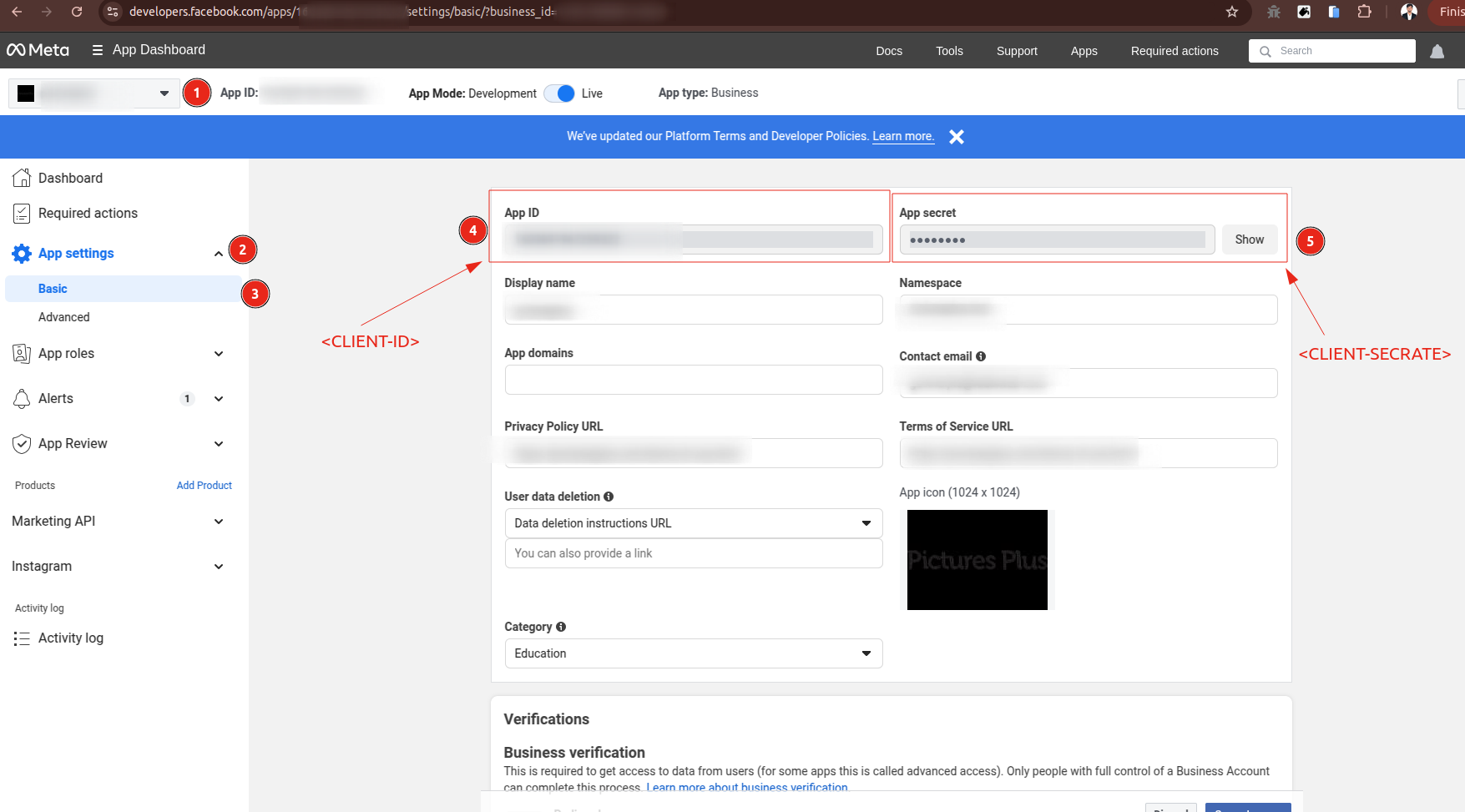Click the Category info icon
1465x812 pixels.
(x=561, y=627)
